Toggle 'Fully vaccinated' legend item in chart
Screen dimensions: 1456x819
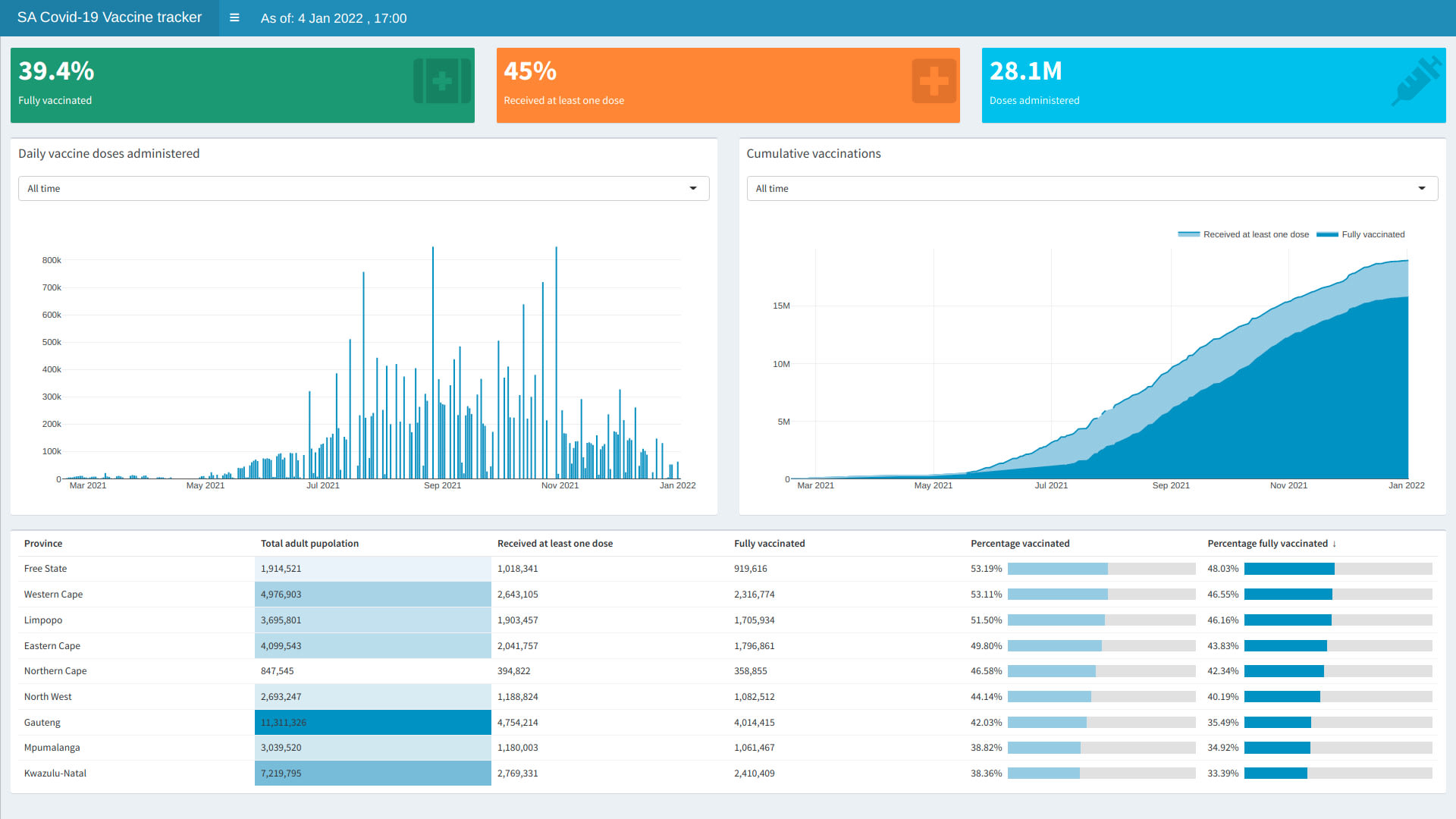(1373, 234)
